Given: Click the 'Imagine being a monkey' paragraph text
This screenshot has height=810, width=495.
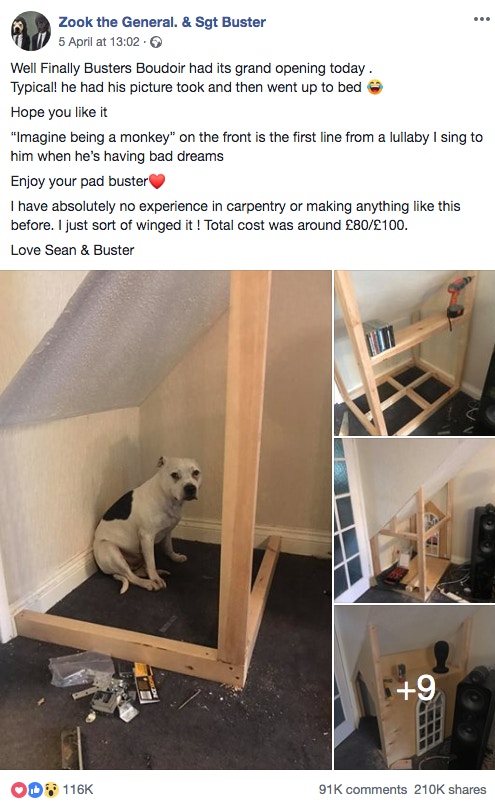Looking at the screenshot, I should pos(246,147).
